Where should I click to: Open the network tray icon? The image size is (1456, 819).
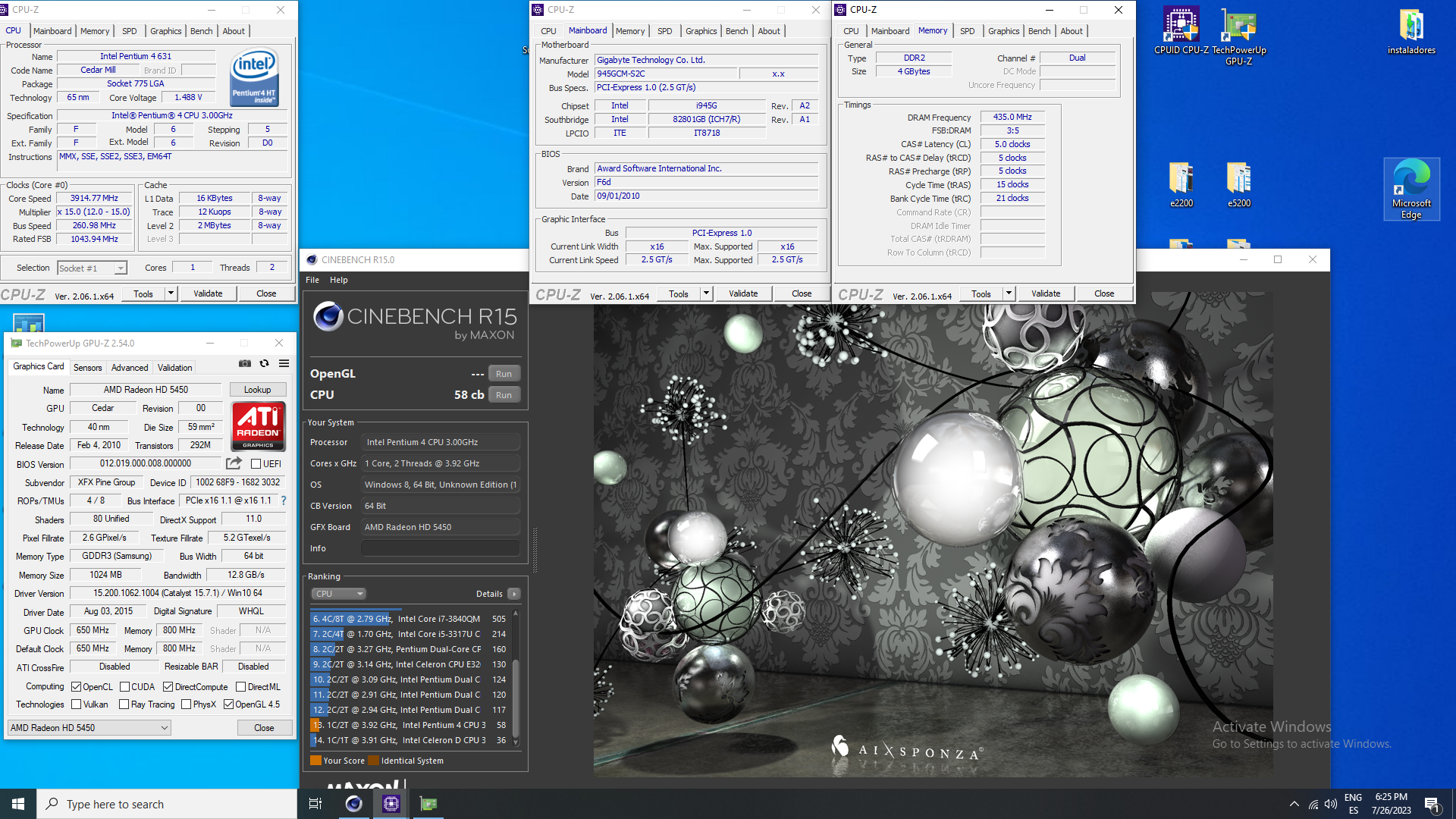tap(1313, 804)
